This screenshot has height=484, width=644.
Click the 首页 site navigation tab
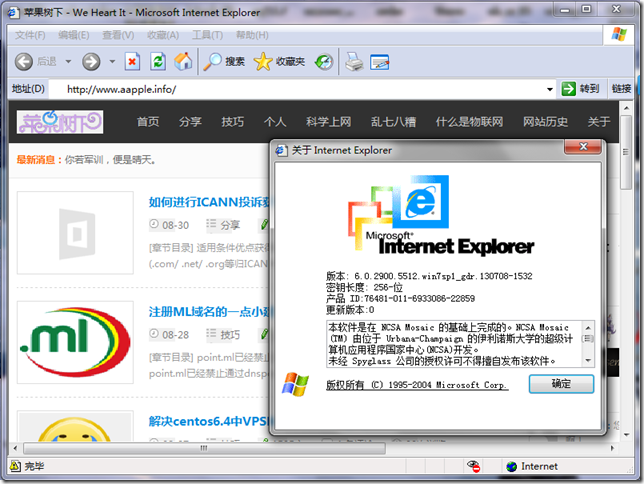(148, 122)
